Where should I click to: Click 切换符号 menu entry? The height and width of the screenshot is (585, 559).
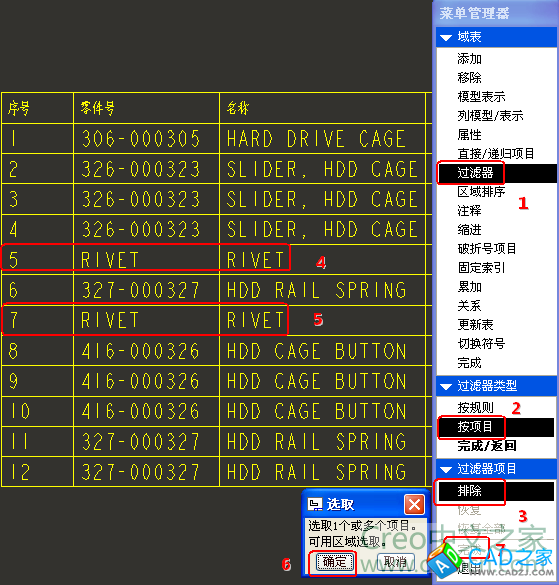coord(481,344)
